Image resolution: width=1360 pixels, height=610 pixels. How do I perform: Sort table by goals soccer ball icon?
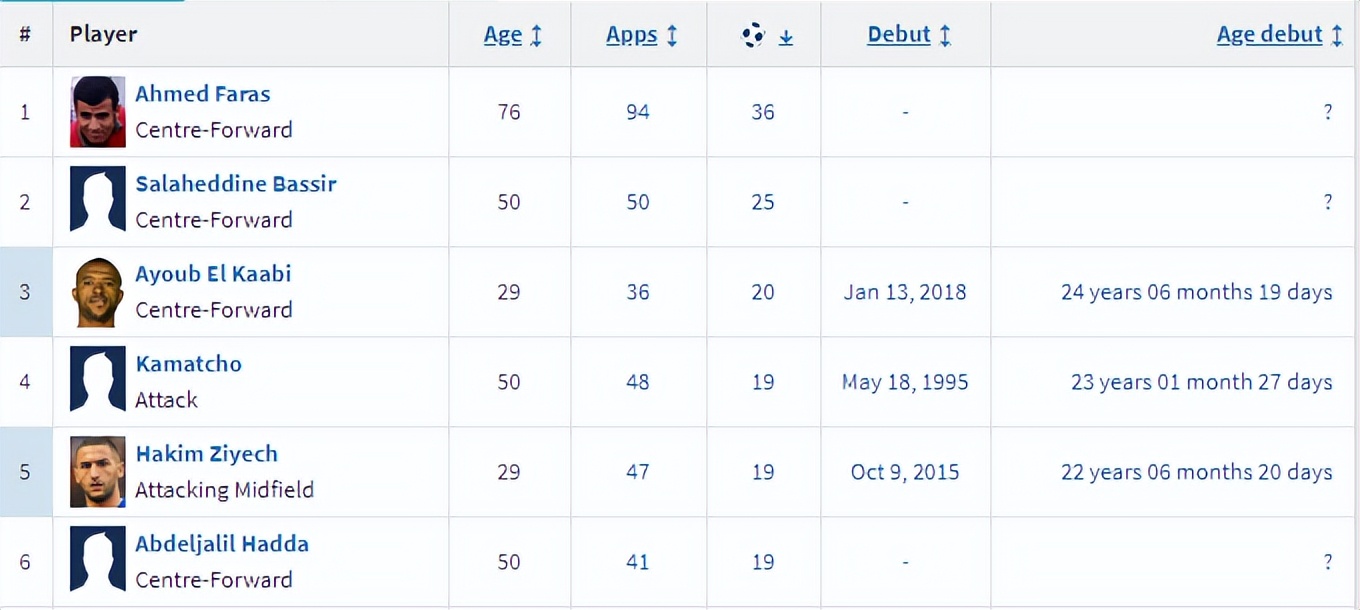pos(753,36)
